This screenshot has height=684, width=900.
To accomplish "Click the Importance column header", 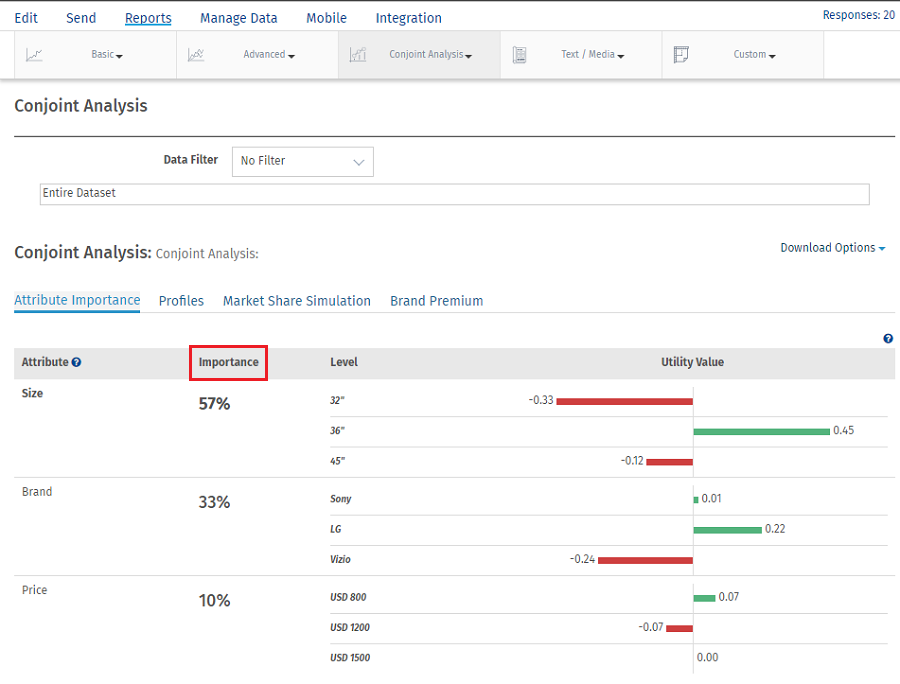I will pos(228,362).
